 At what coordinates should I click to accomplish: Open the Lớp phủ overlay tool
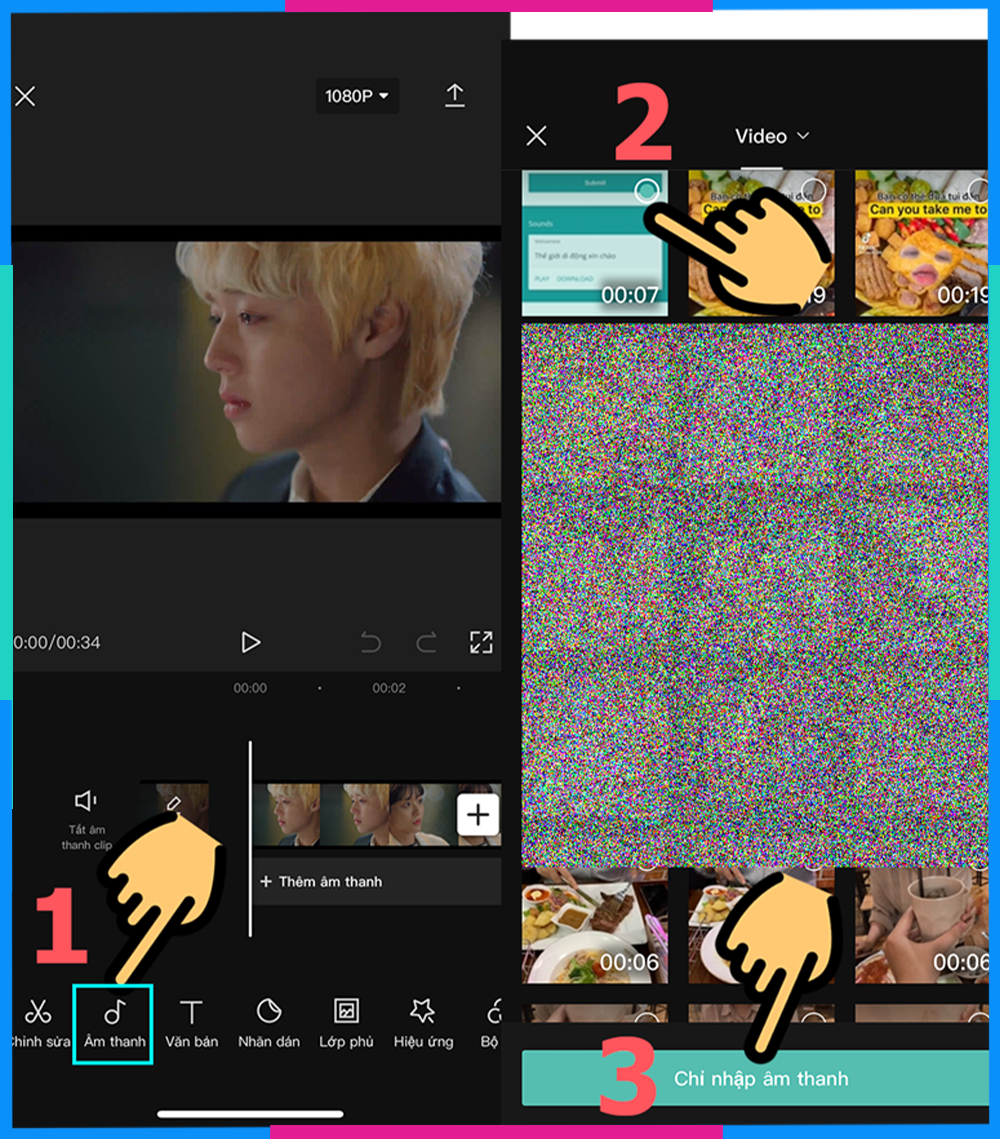[x=346, y=1024]
